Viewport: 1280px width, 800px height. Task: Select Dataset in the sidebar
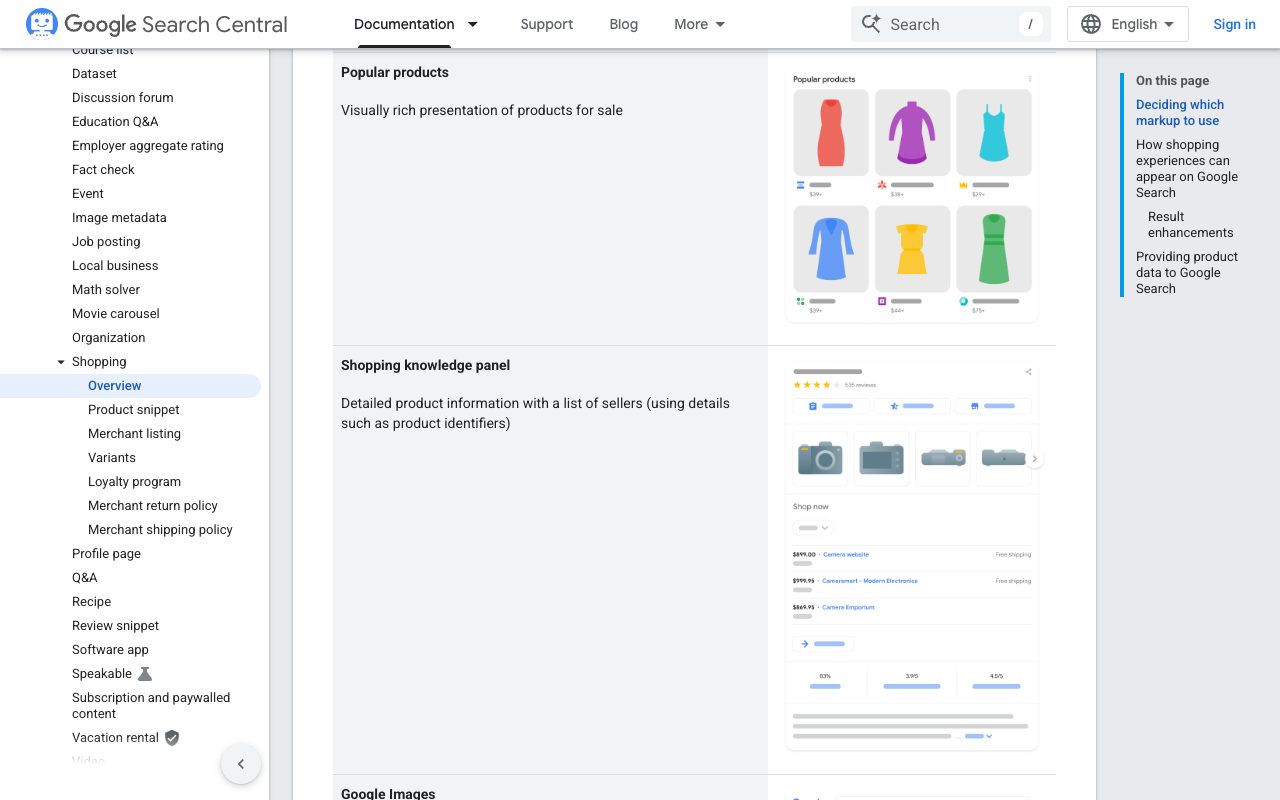94,74
